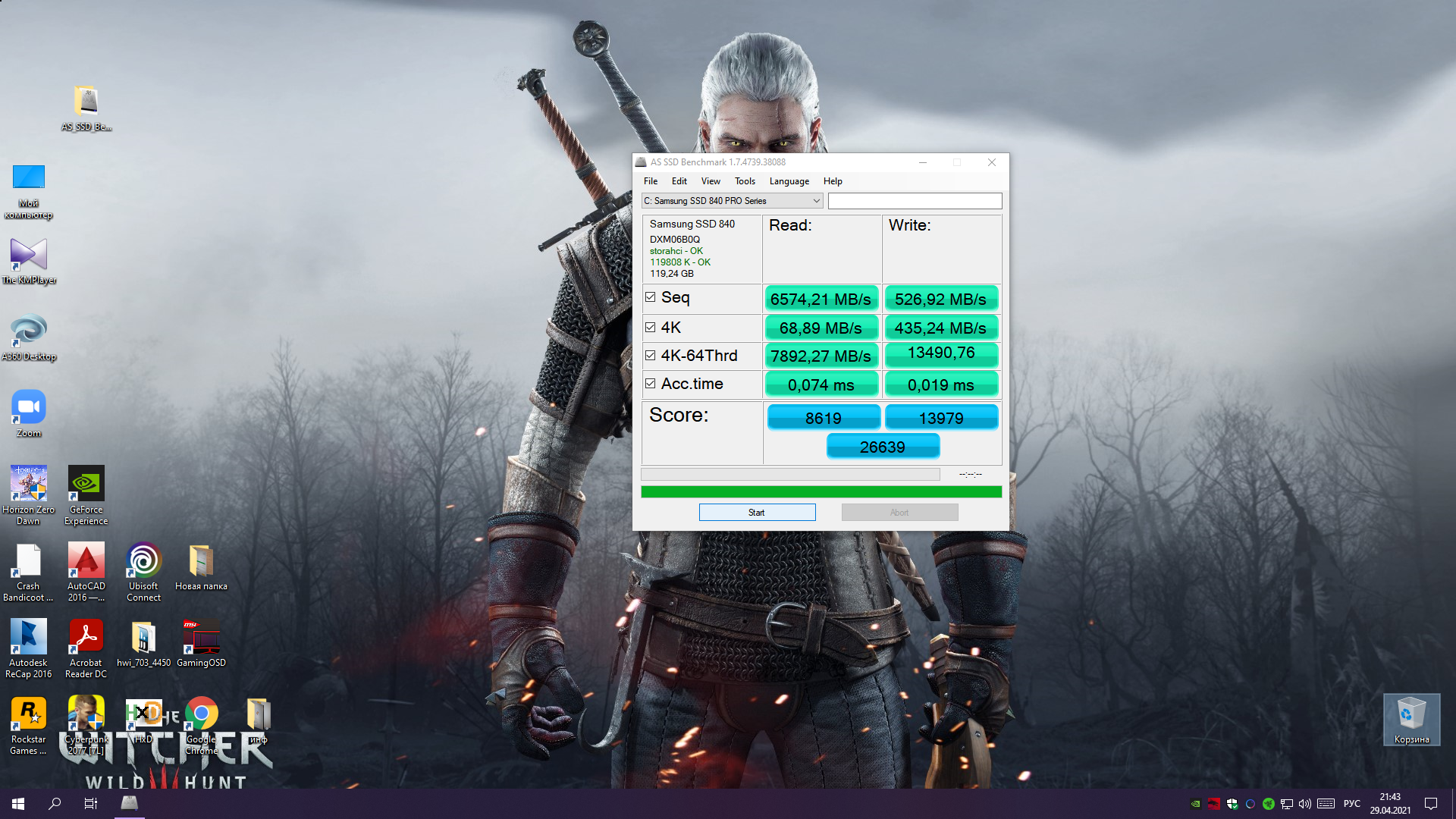
Task: Select the HxD hex editor shortcut
Action: (144, 720)
